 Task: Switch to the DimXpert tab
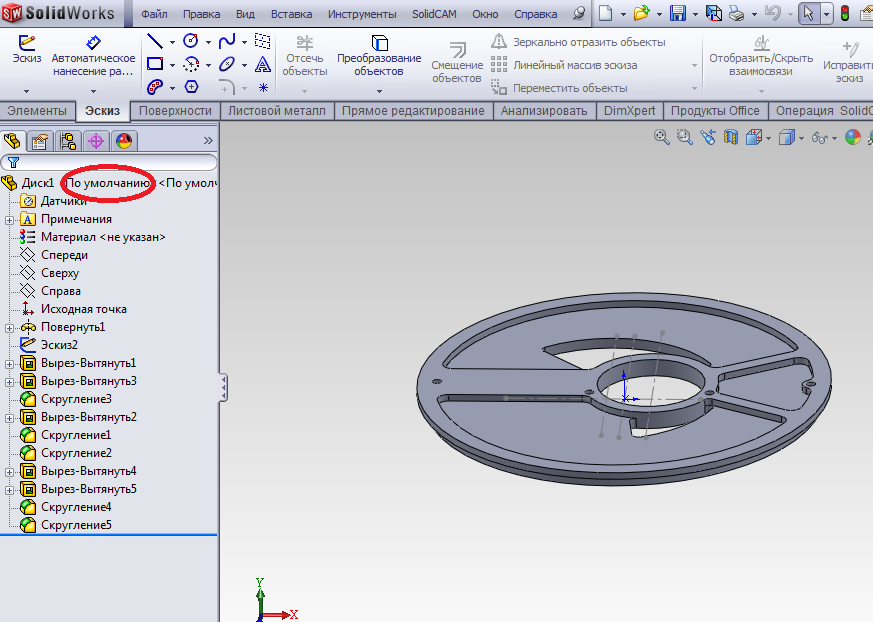click(x=630, y=111)
